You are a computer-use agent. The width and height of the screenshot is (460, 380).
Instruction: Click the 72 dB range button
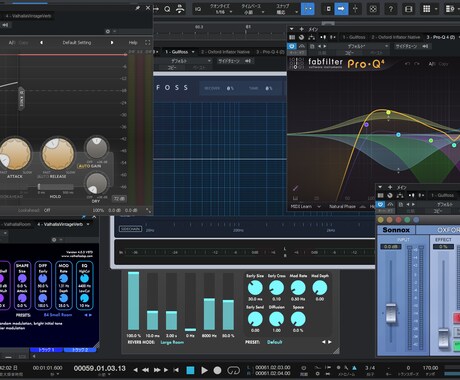[x=119, y=199]
